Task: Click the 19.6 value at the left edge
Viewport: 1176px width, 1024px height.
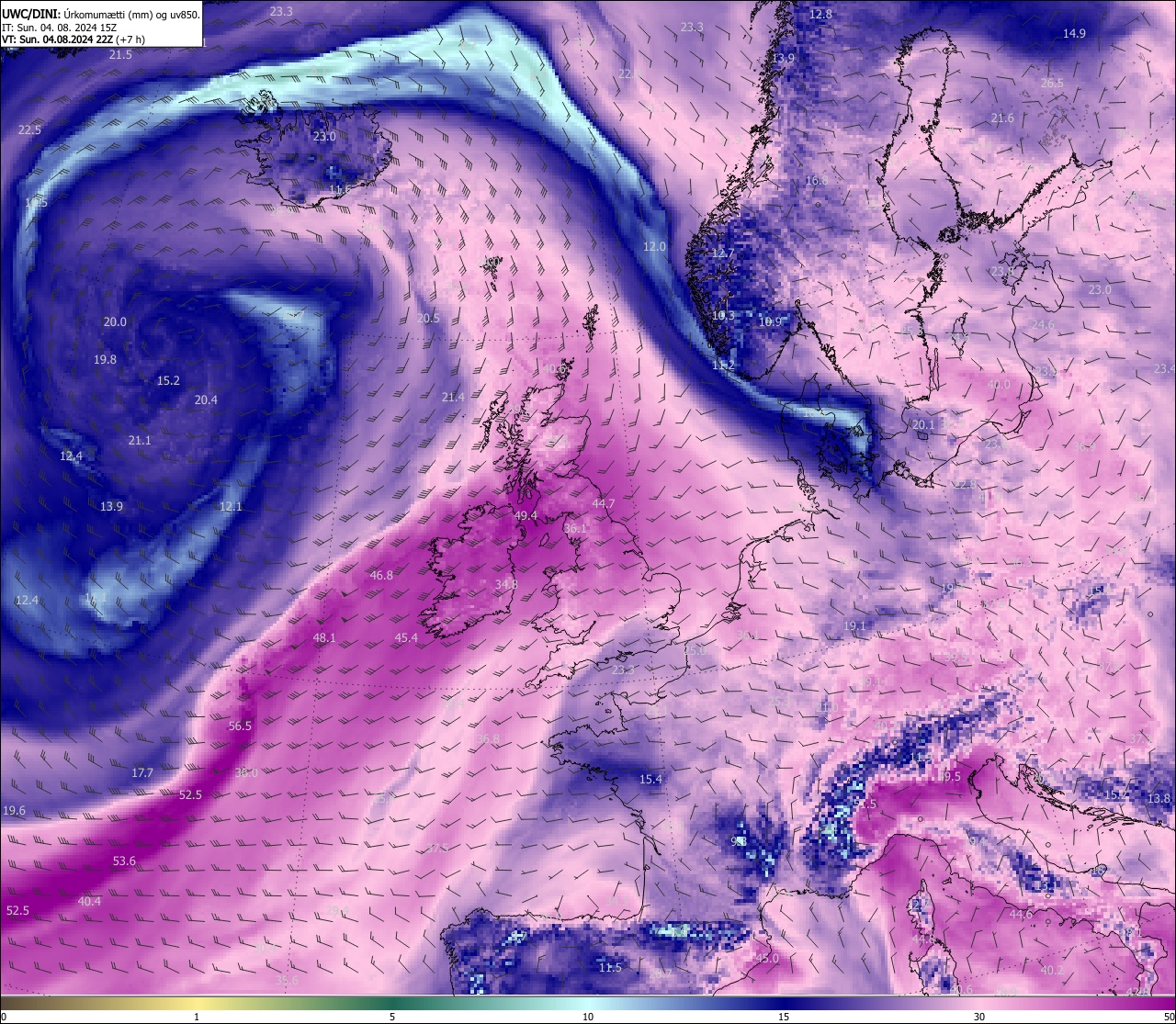Action: click(15, 812)
